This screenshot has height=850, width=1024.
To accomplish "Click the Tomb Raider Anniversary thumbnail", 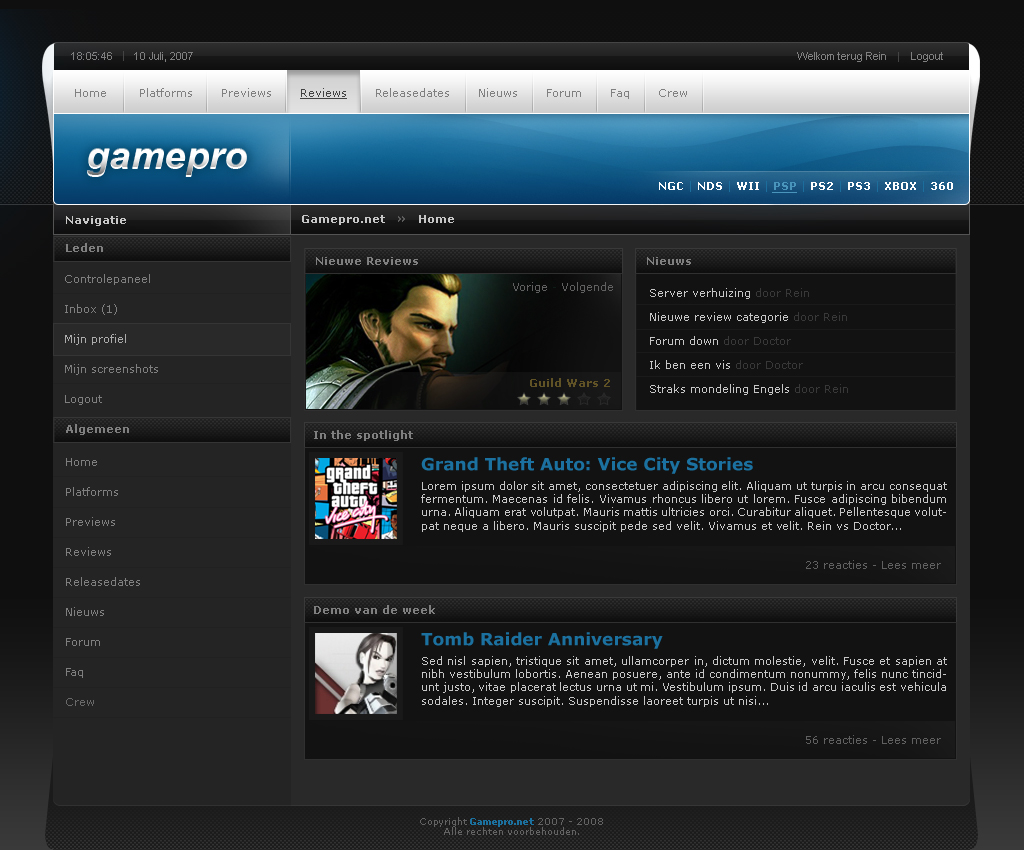I will (x=356, y=673).
